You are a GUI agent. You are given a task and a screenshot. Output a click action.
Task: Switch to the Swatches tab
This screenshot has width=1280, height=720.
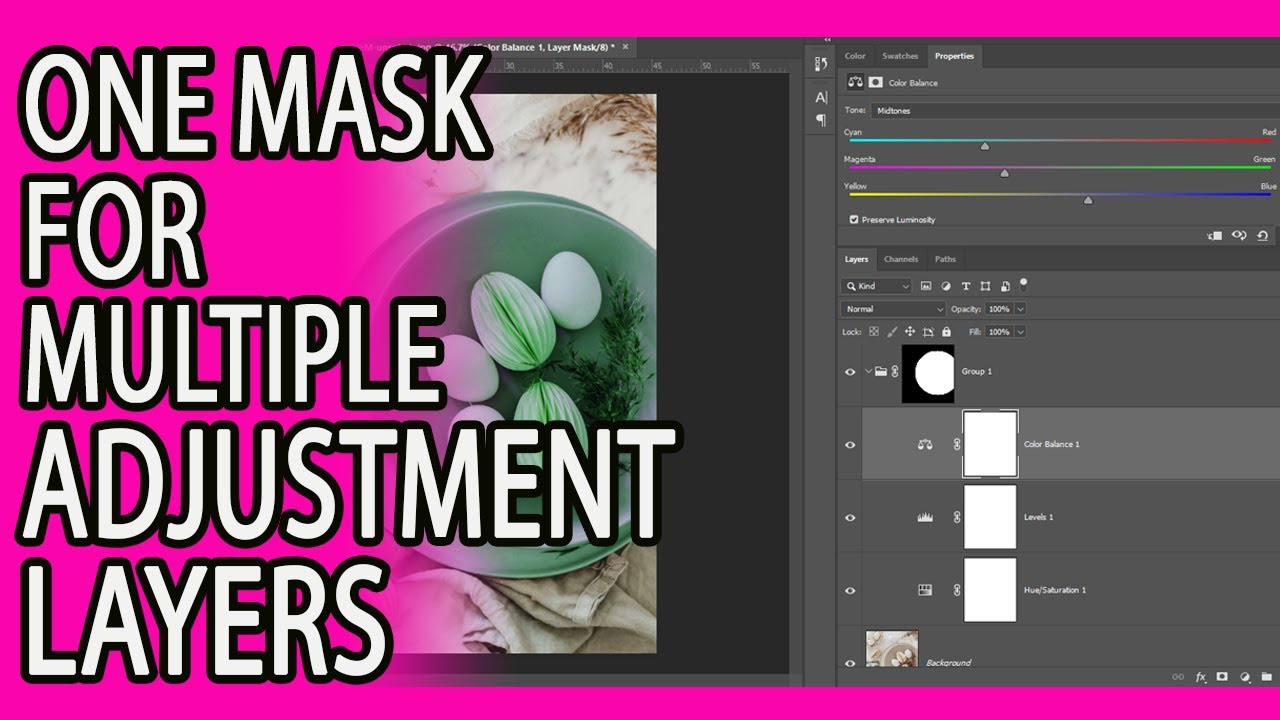[900, 56]
